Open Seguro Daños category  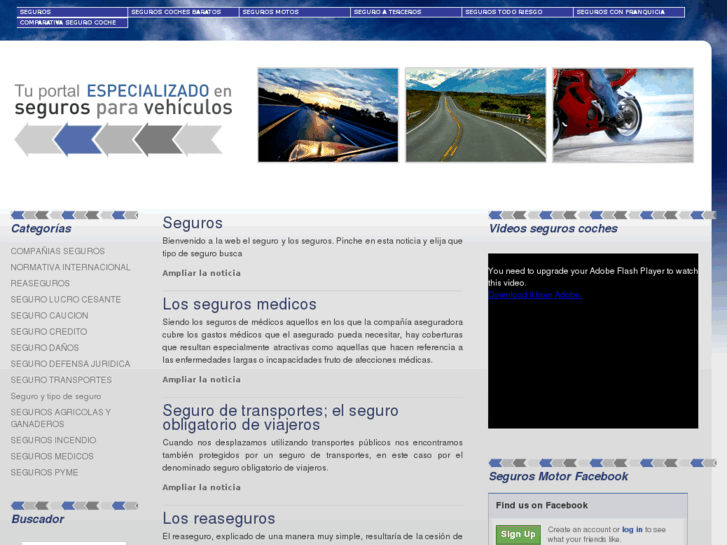45,348
